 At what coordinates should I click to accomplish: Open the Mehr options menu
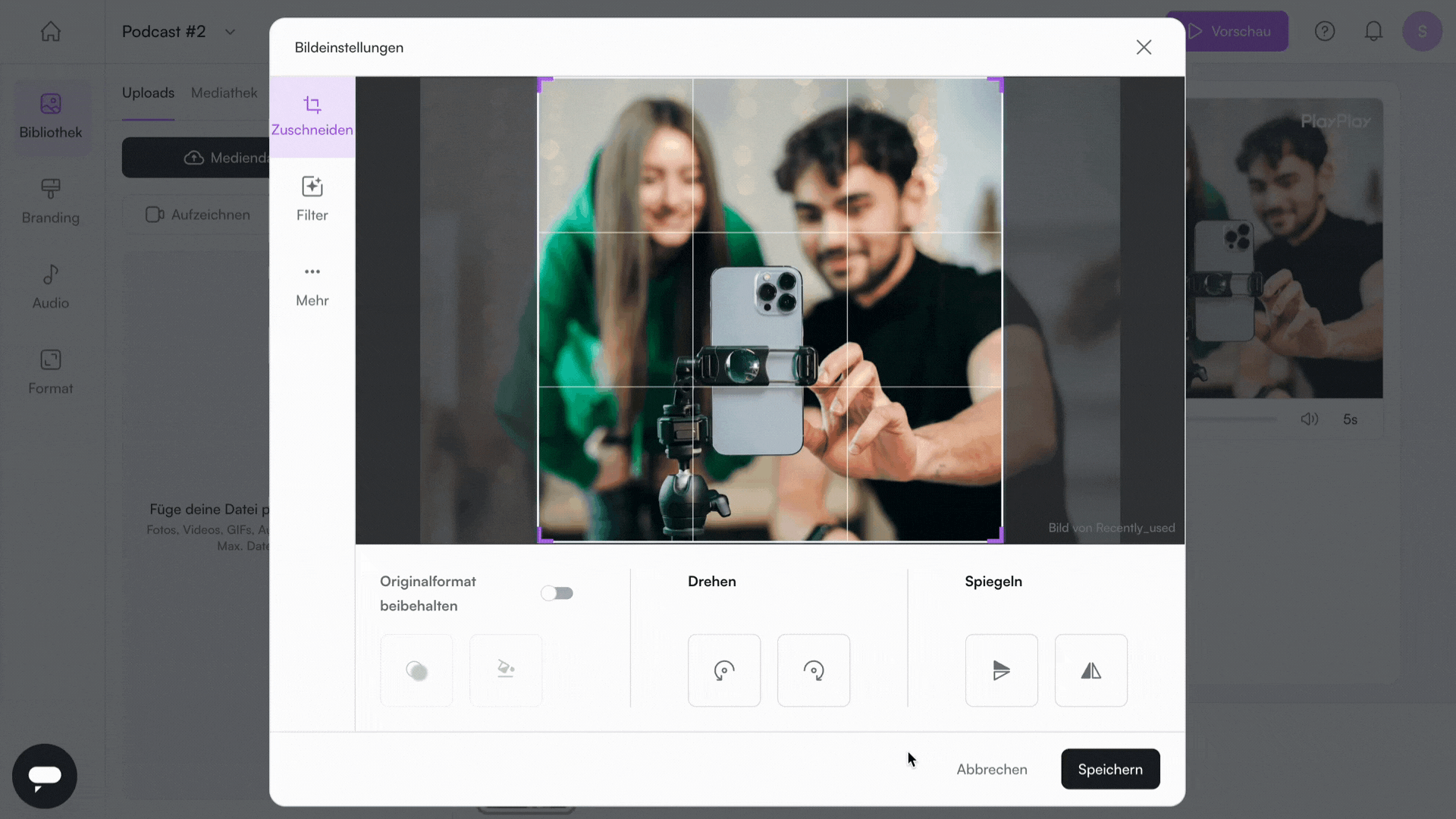tap(312, 285)
